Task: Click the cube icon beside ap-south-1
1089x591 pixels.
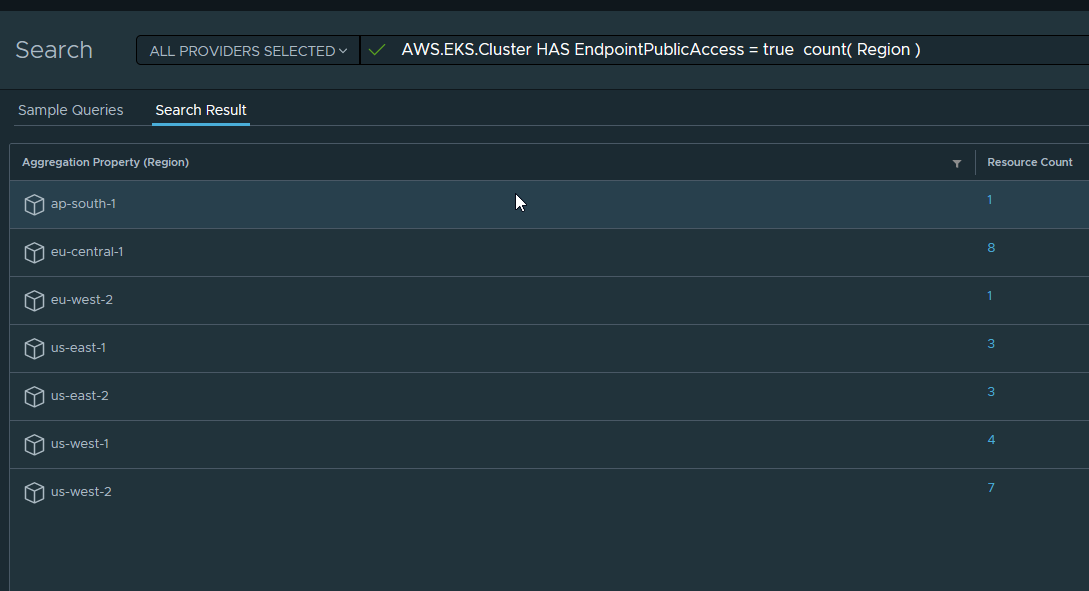Action: (35, 205)
